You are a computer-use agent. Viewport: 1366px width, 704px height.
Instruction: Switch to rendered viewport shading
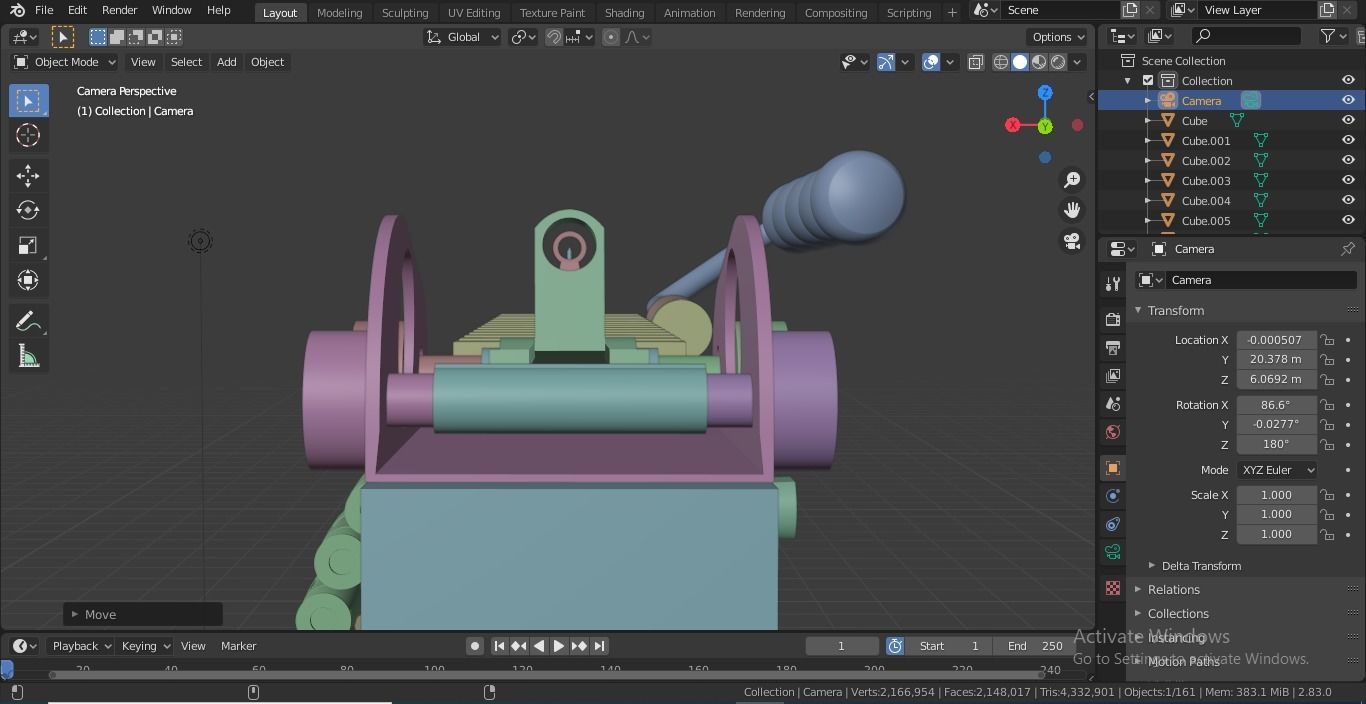1058,62
